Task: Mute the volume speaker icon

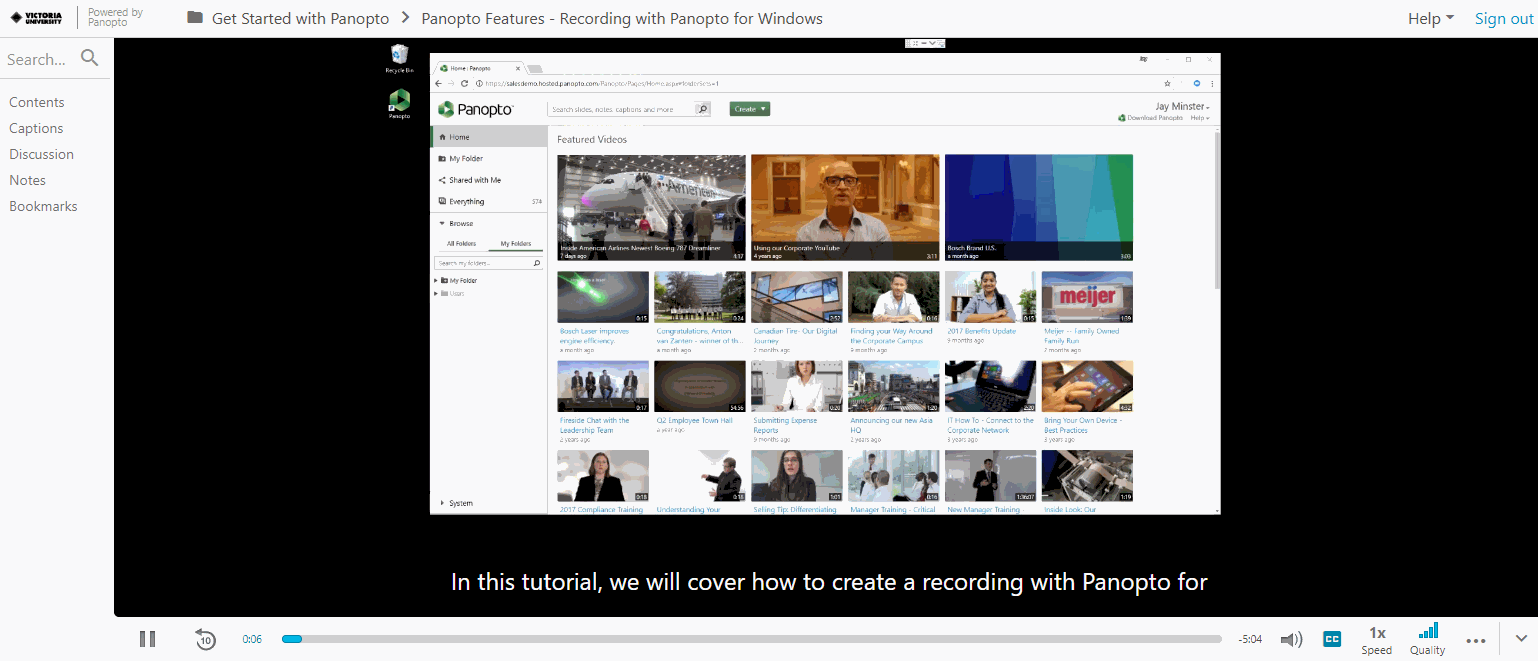Action: coord(1291,640)
